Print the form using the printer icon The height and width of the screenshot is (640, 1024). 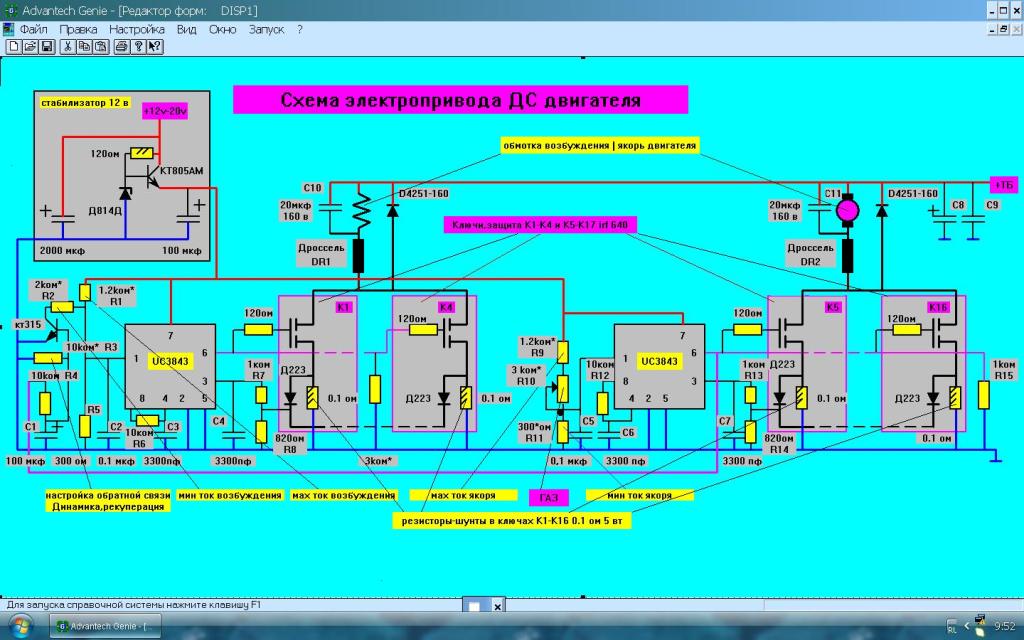click(x=122, y=46)
